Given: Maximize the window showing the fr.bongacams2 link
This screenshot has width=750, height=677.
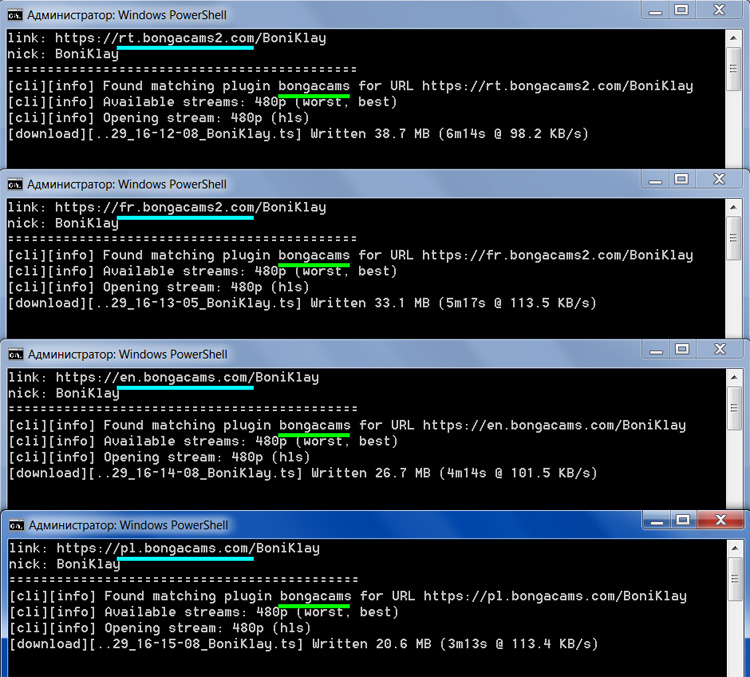Looking at the screenshot, I should click(x=681, y=179).
